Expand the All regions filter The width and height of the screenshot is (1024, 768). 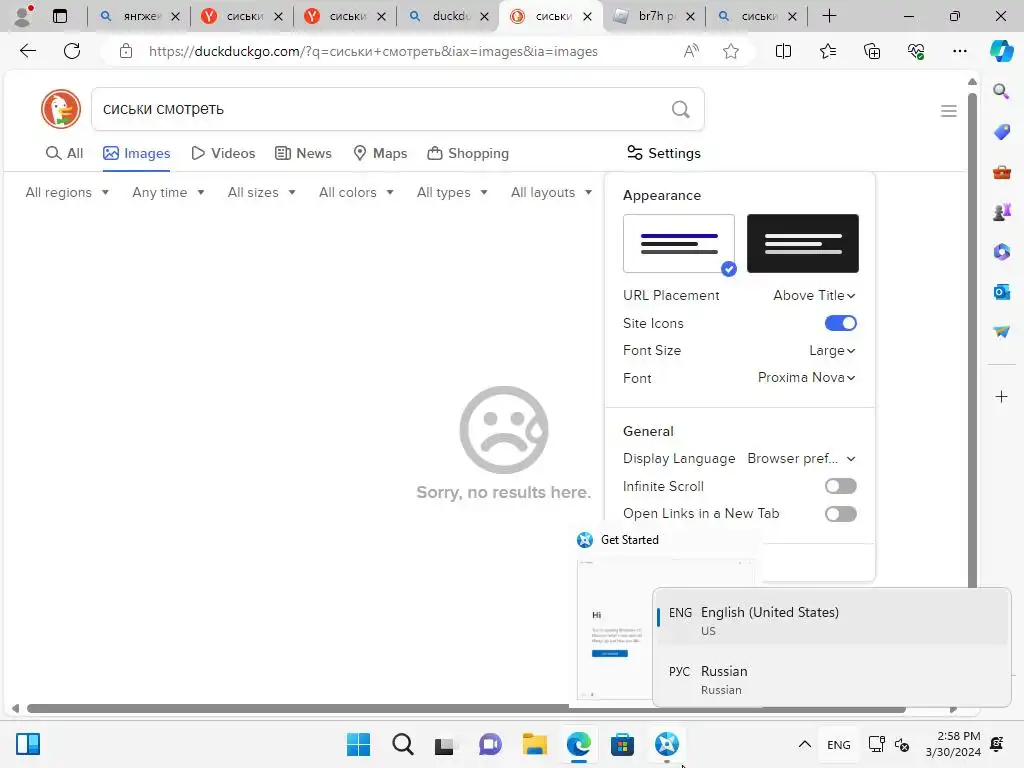click(x=67, y=193)
